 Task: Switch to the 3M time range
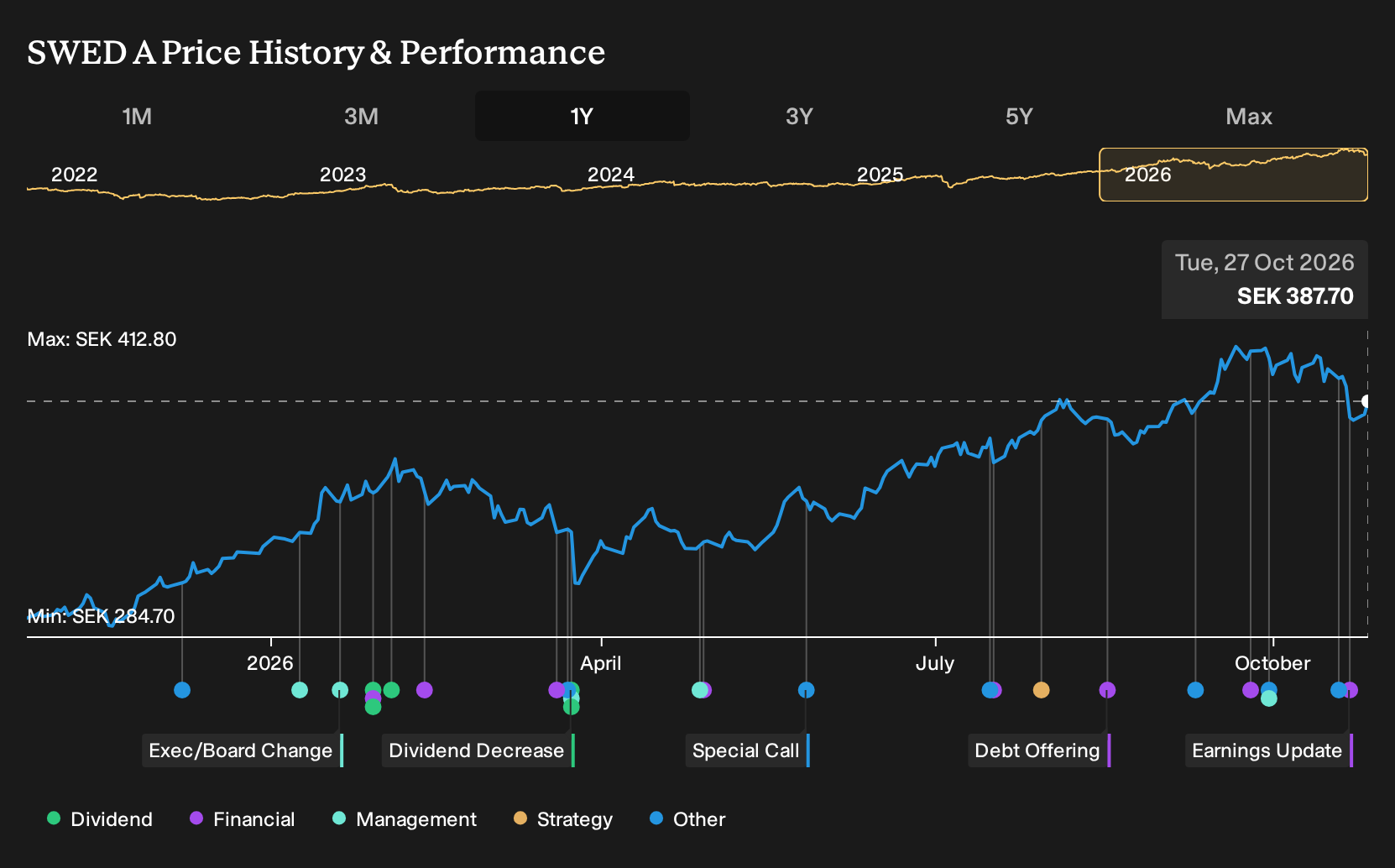(x=361, y=116)
